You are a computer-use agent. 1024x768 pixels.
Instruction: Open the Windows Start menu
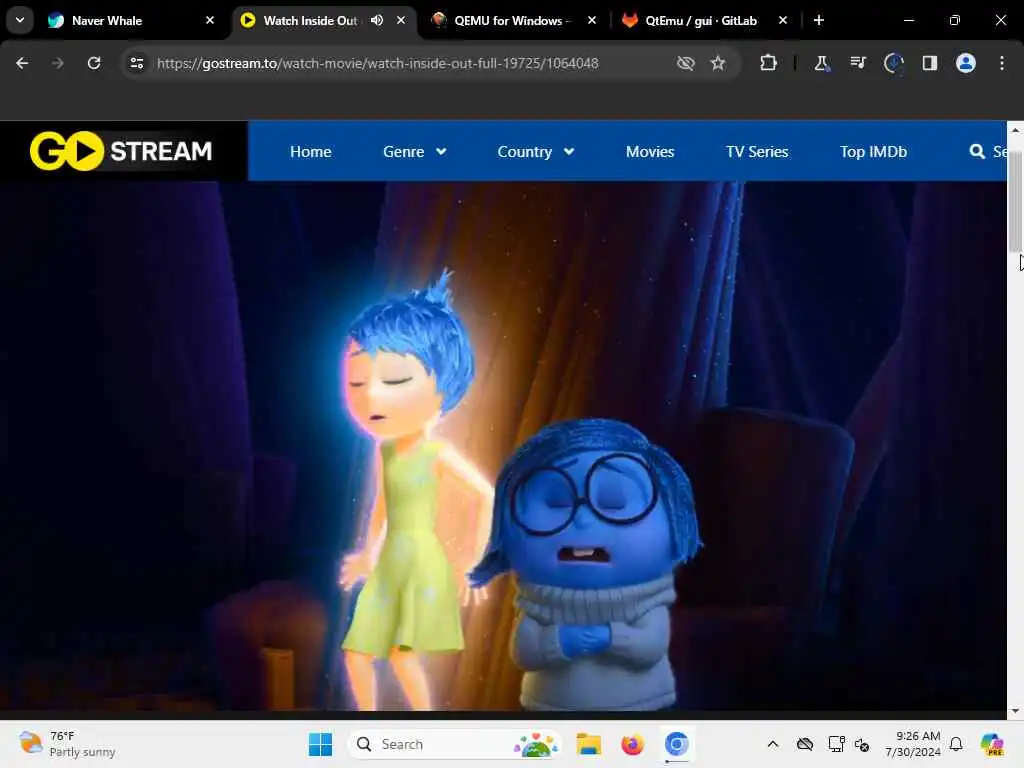coord(320,744)
